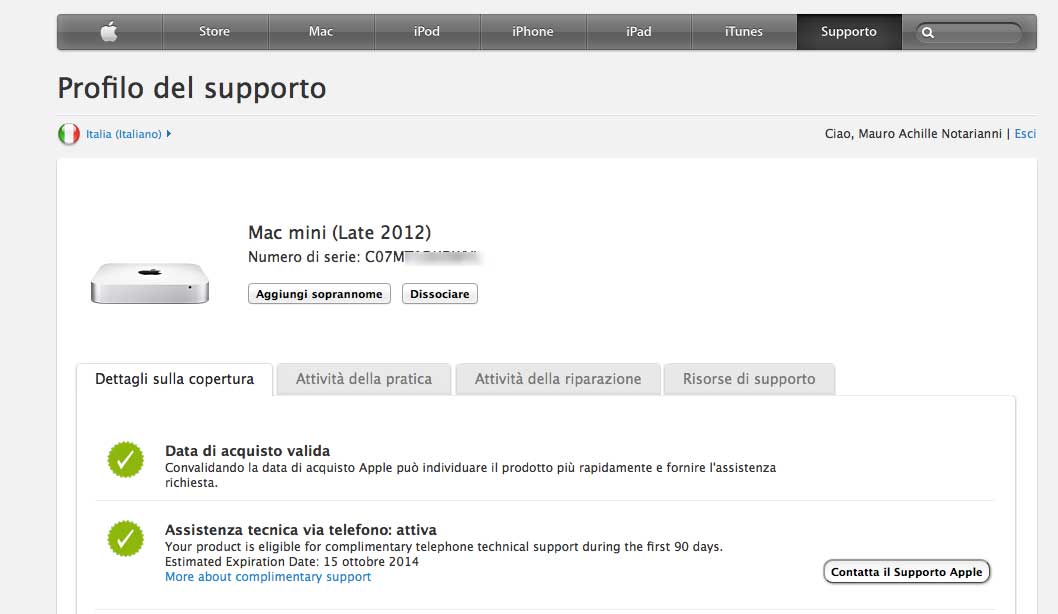Click the Dissociare button
Image resolution: width=1058 pixels, height=614 pixels.
[440, 294]
